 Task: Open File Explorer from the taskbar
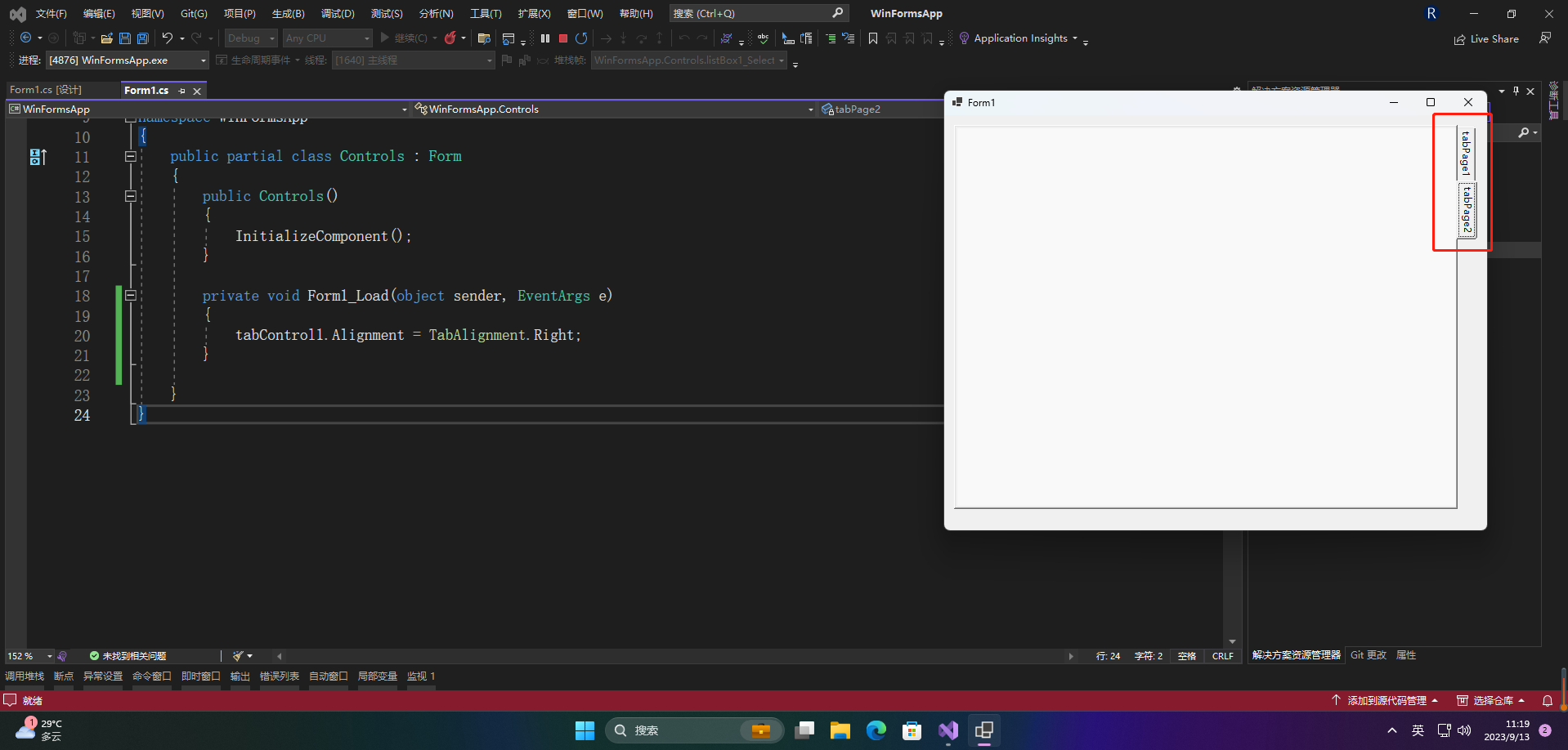tap(840, 730)
